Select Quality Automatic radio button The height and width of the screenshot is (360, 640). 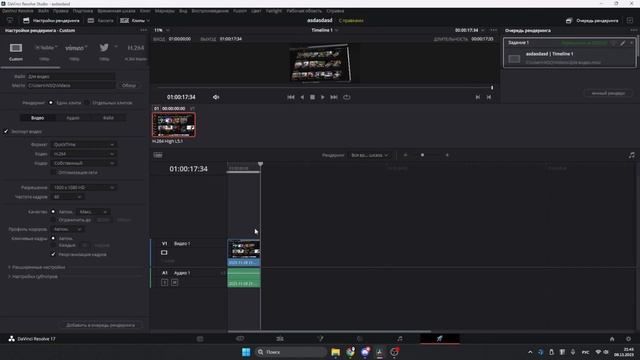pos(53,212)
